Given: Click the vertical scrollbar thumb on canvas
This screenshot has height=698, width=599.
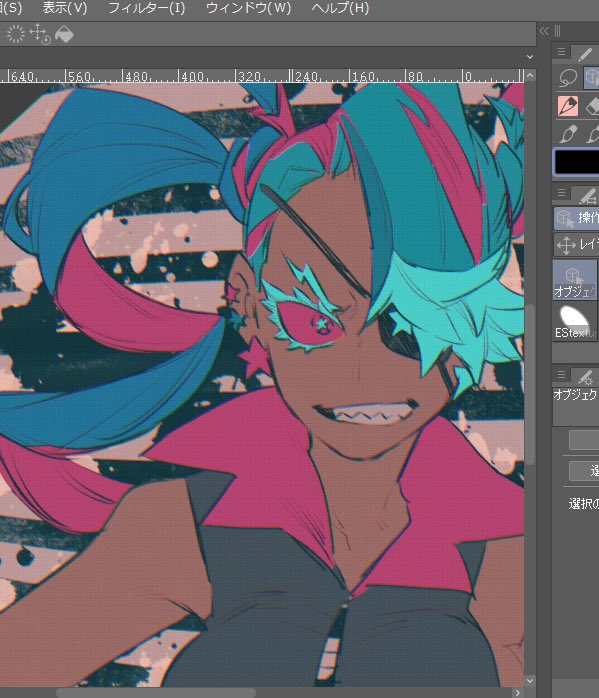Looking at the screenshot, I should click(x=530, y=385).
